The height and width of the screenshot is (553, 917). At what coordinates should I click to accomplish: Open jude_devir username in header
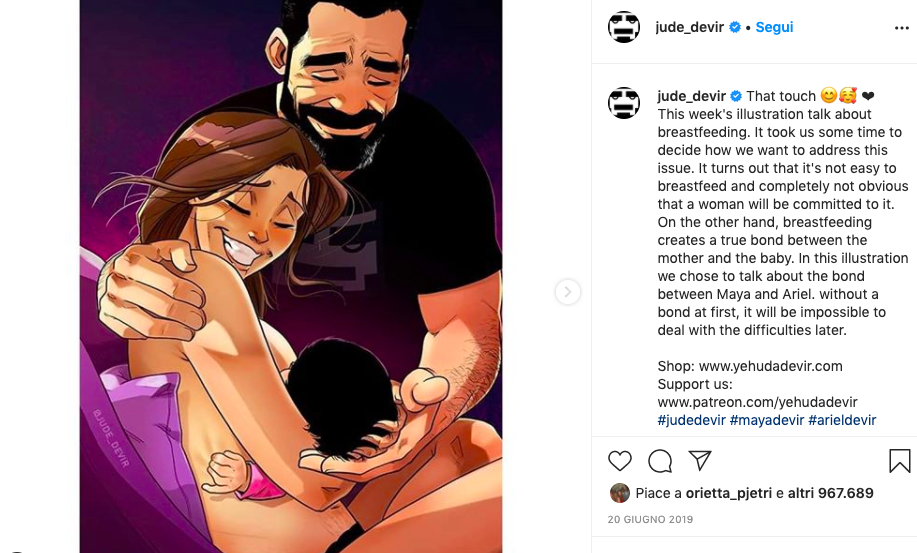click(689, 27)
